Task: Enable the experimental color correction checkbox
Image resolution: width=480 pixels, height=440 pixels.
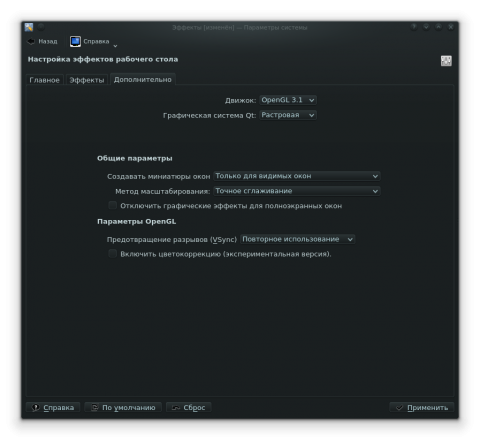Action: coord(112,254)
